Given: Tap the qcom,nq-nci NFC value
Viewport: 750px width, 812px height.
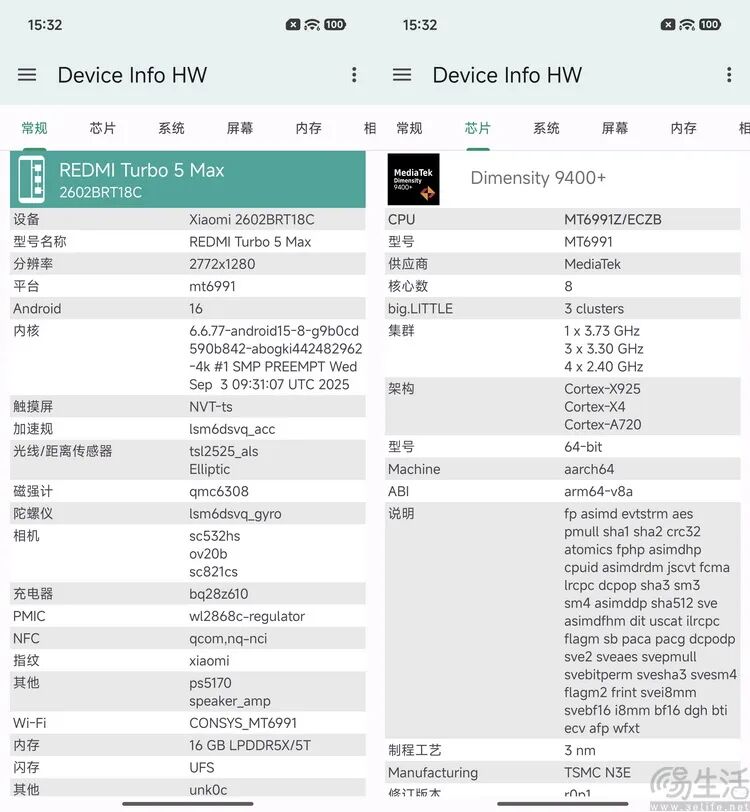Looking at the screenshot, I should [x=228, y=639].
